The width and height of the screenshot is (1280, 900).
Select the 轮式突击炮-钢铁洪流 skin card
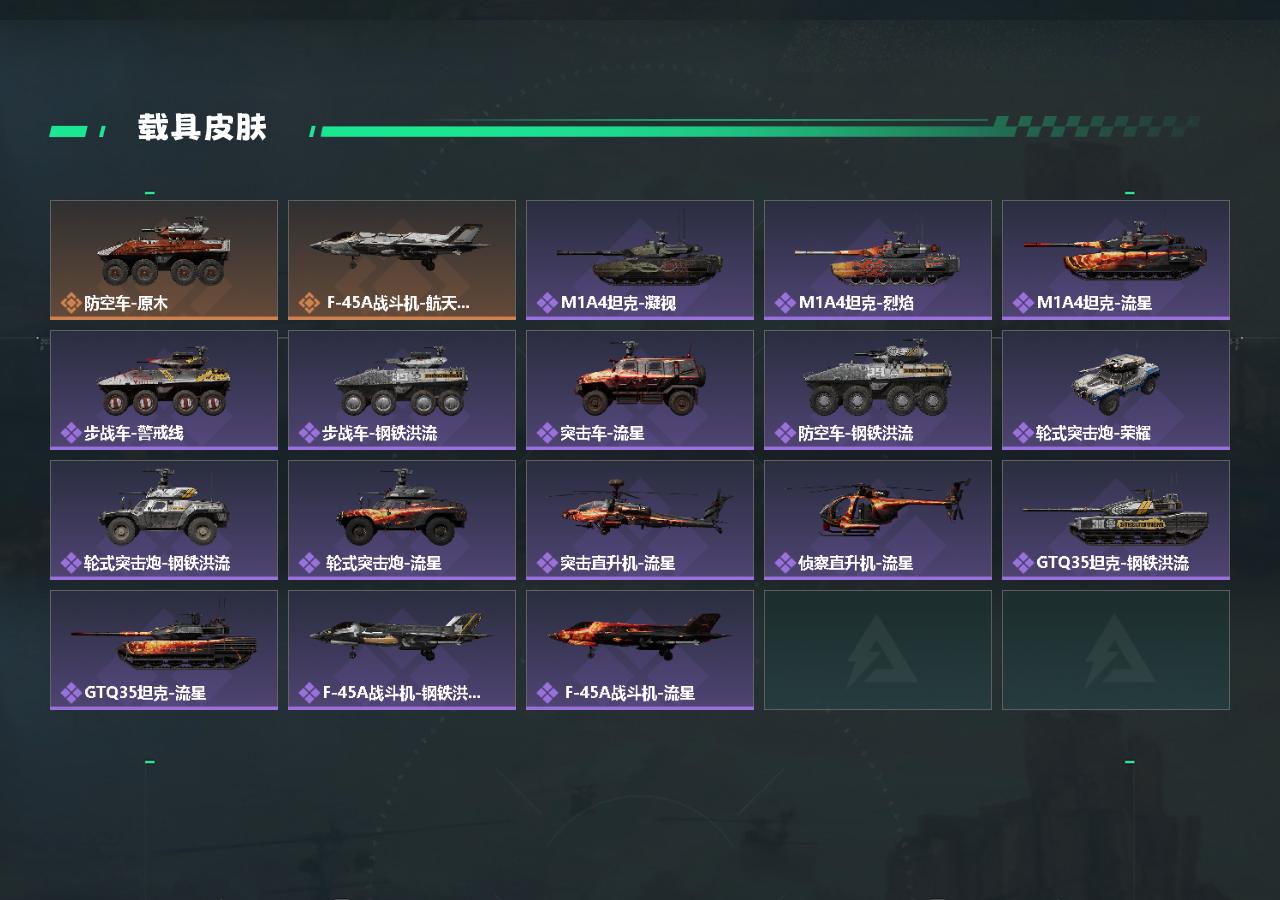coord(164,520)
